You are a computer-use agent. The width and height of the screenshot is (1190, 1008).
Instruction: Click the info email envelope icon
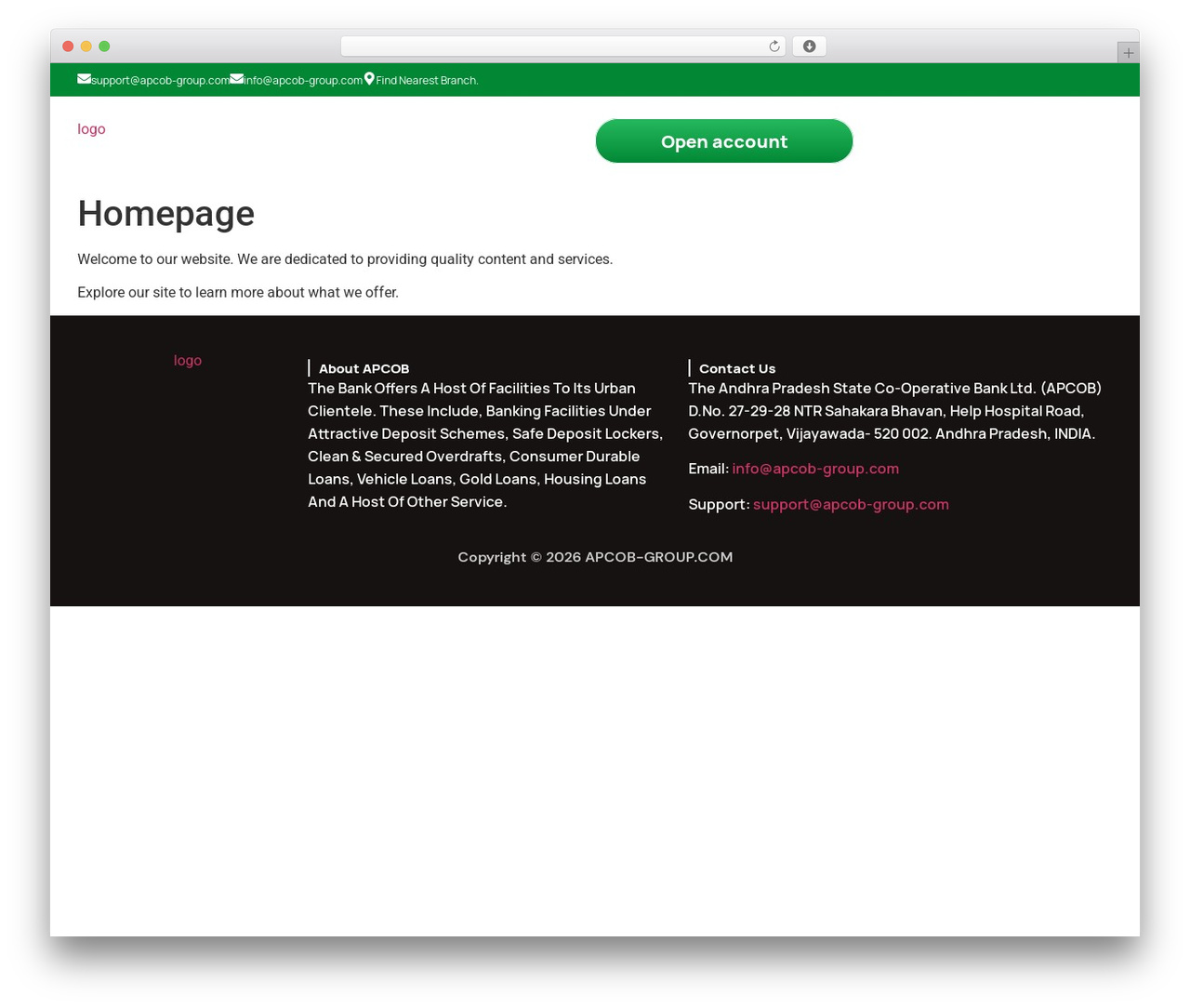[236, 79]
